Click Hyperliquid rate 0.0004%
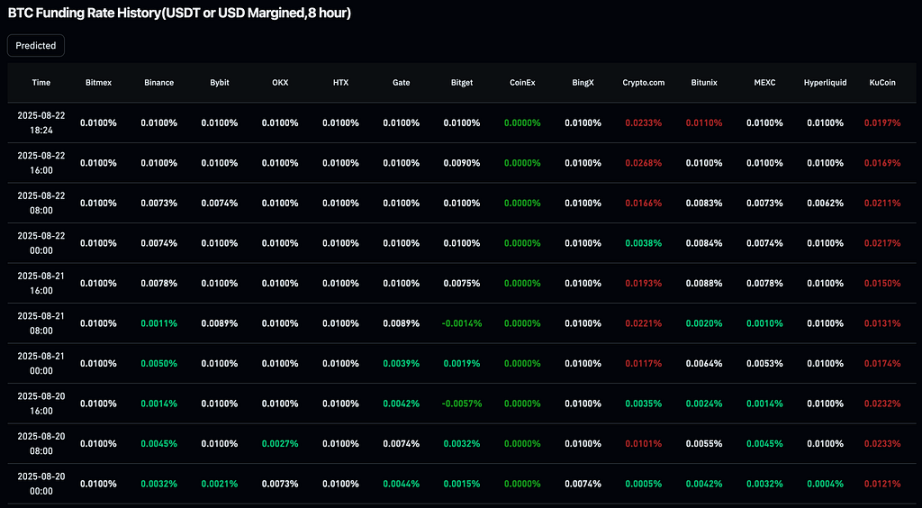 [825, 484]
